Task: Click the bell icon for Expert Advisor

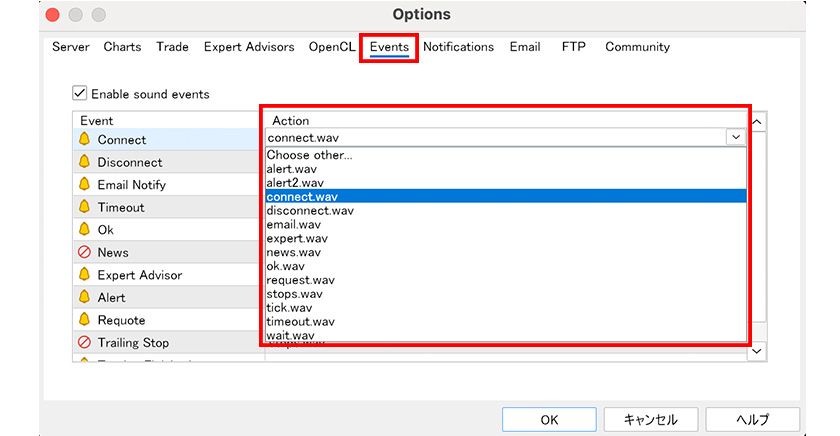Action: [x=84, y=275]
